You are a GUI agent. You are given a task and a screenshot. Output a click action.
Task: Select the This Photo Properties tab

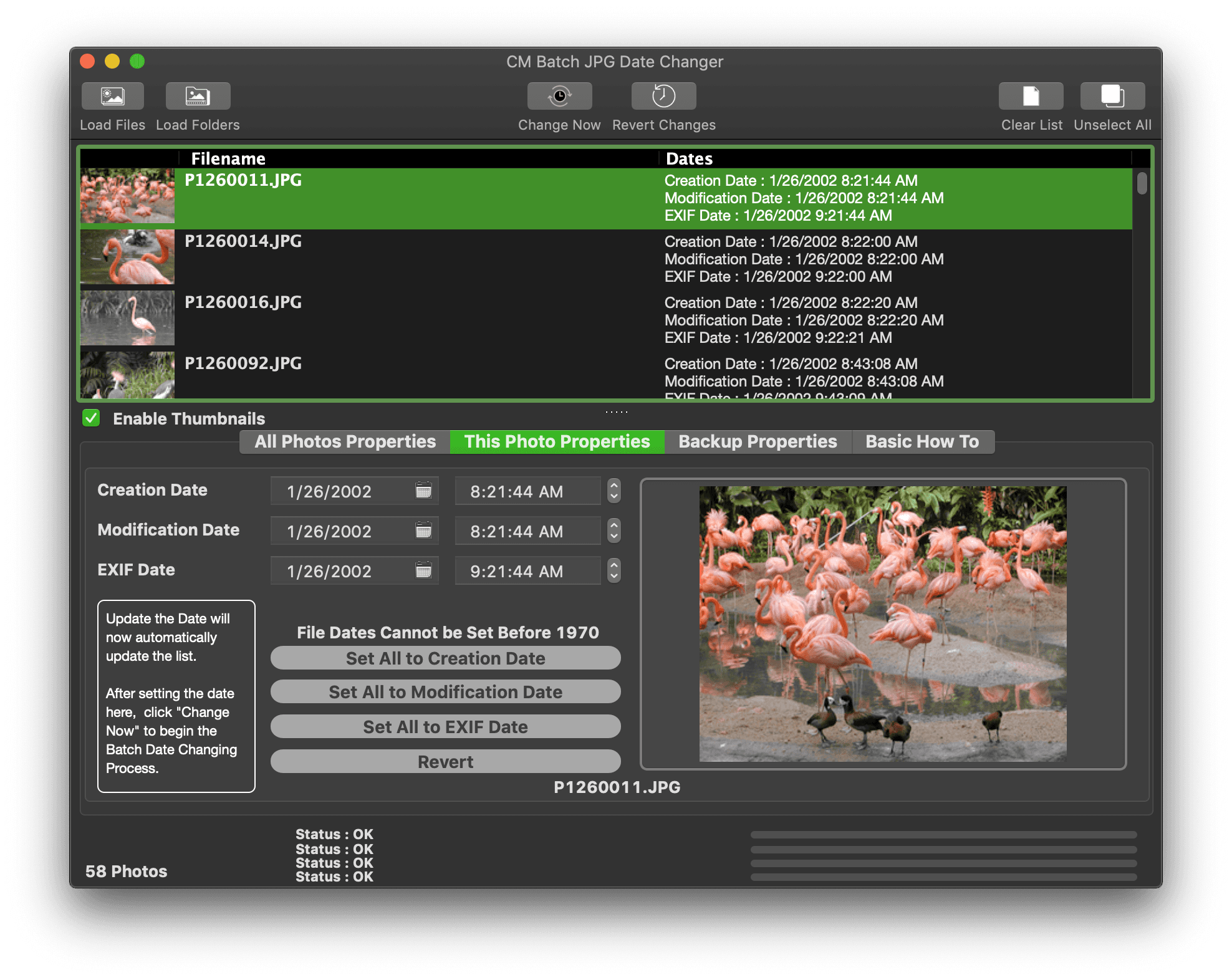pyautogui.click(x=557, y=441)
